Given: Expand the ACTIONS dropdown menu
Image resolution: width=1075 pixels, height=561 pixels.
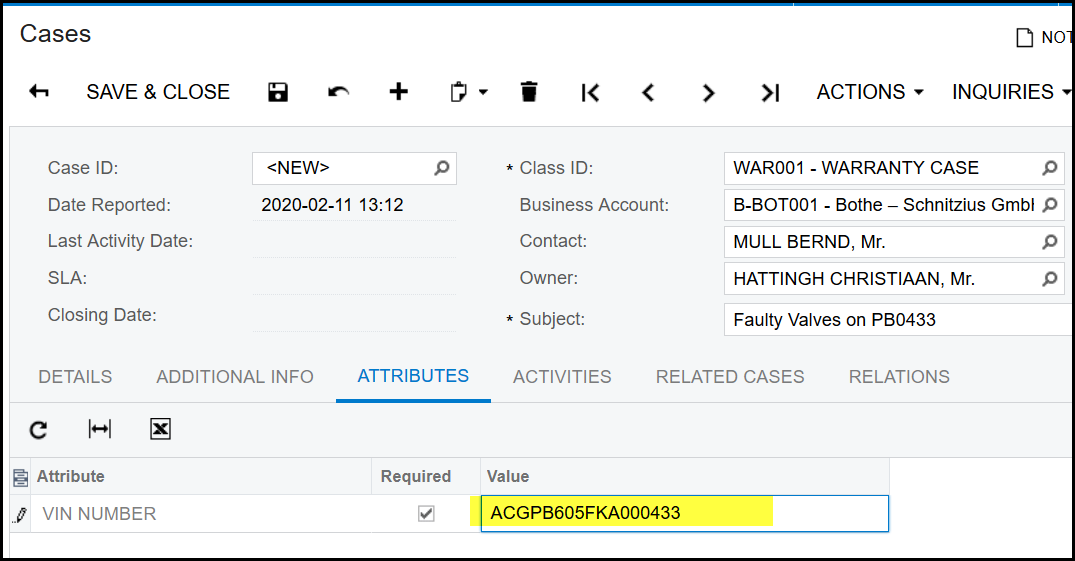Looking at the screenshot, I should coord(868,92).
